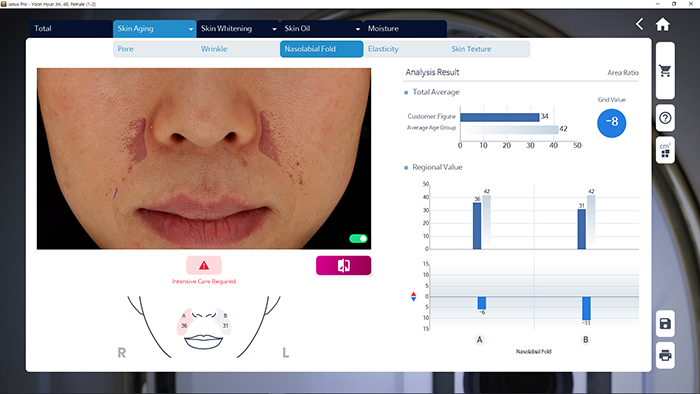Open the shopping cart icon

tap(665, 71)
